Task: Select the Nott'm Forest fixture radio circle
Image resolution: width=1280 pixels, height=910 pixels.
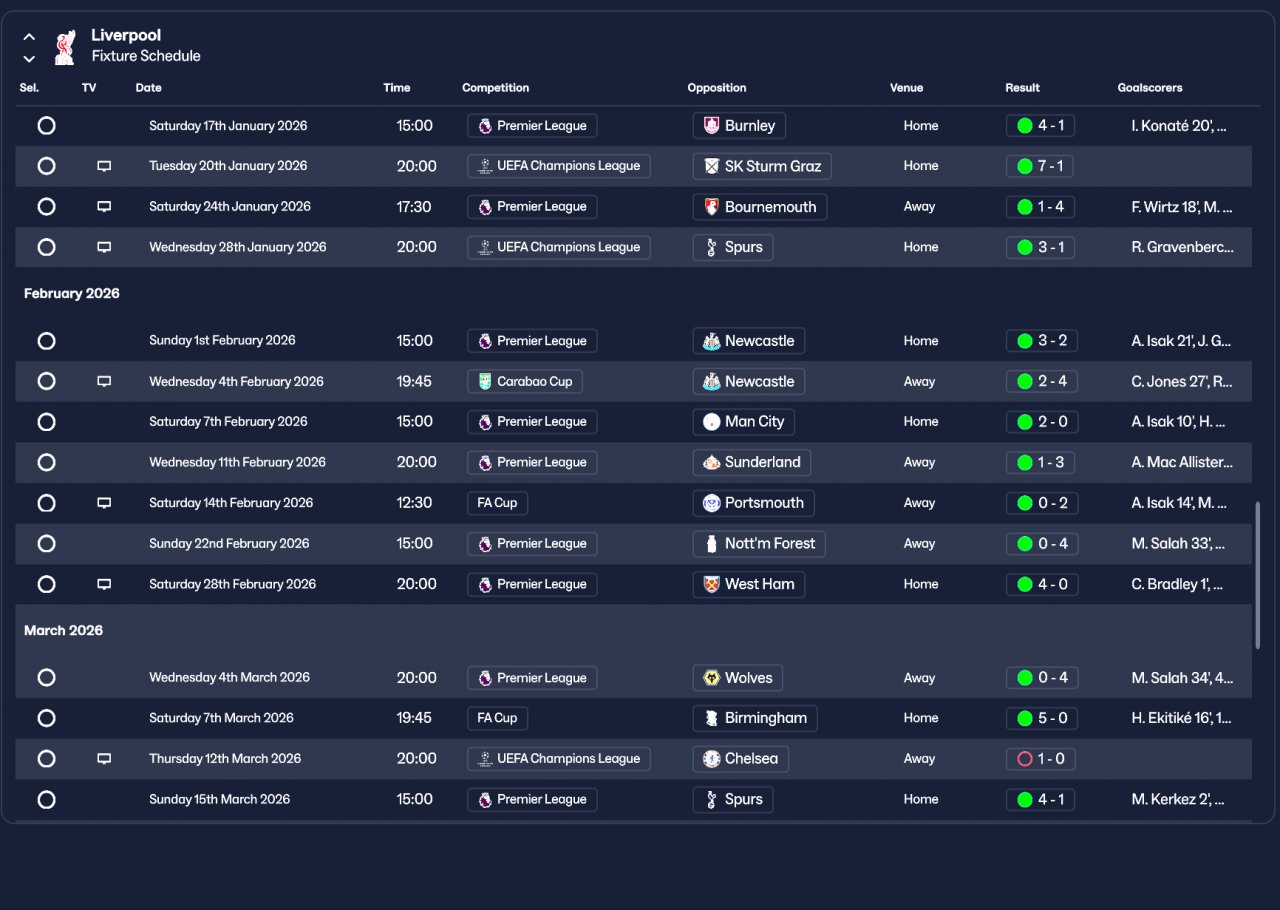Action: click(x=46, y=544)
